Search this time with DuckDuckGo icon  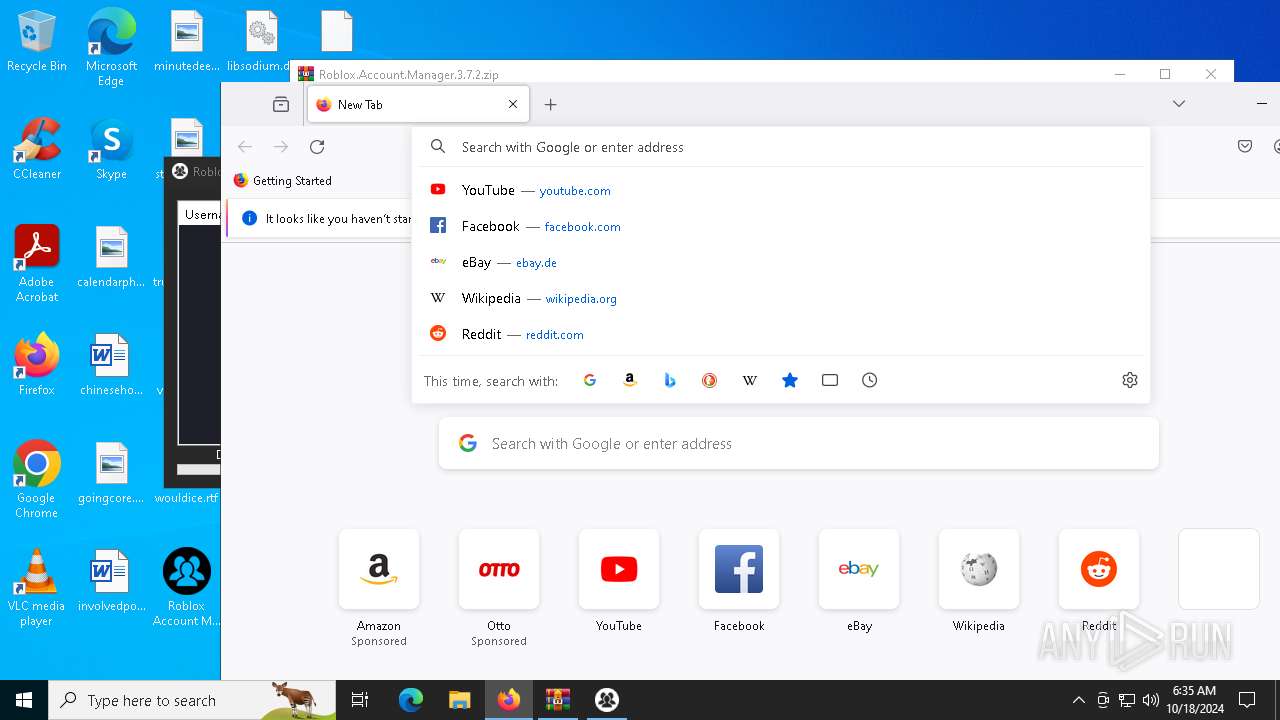pos(709,380)
